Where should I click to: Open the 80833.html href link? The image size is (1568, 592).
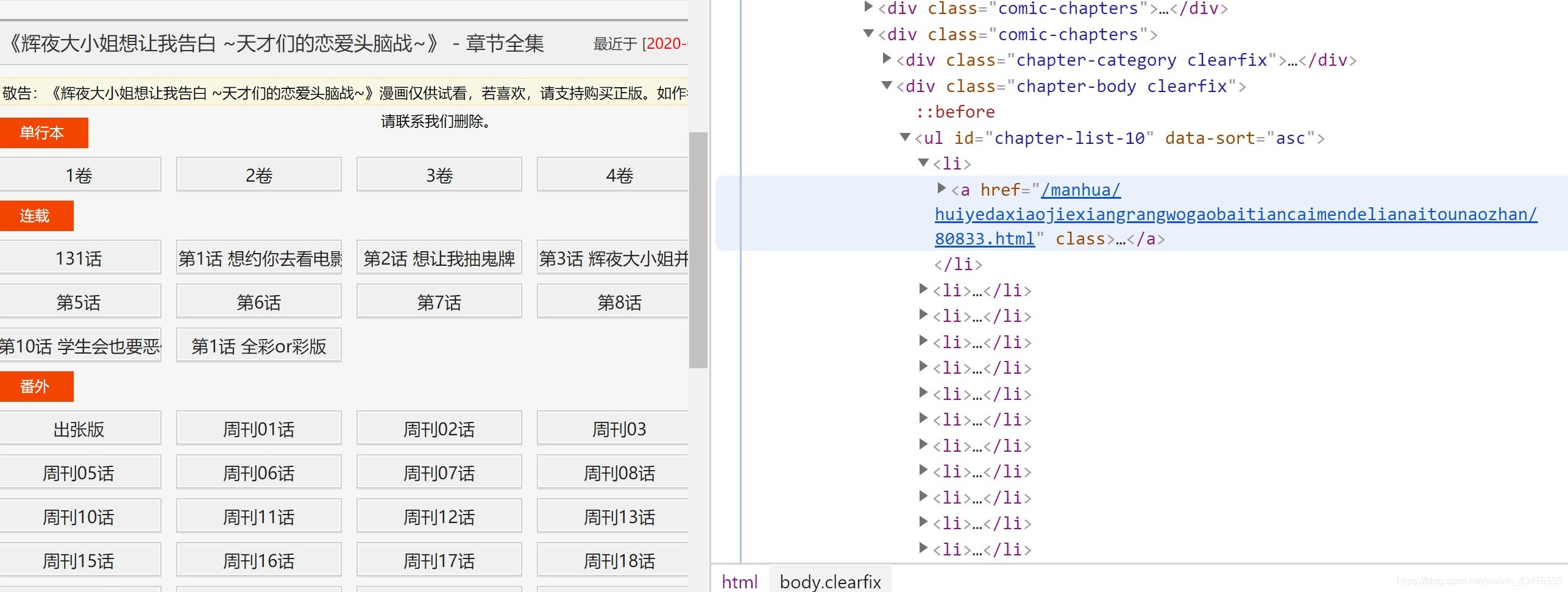985,239
